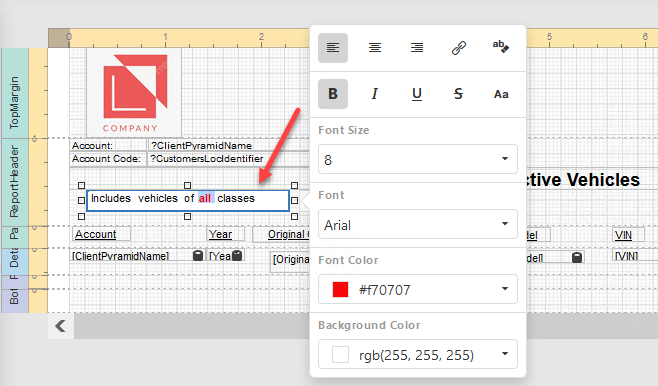
Task: Open the Font Size dropdown
Action: coord(418,159)
